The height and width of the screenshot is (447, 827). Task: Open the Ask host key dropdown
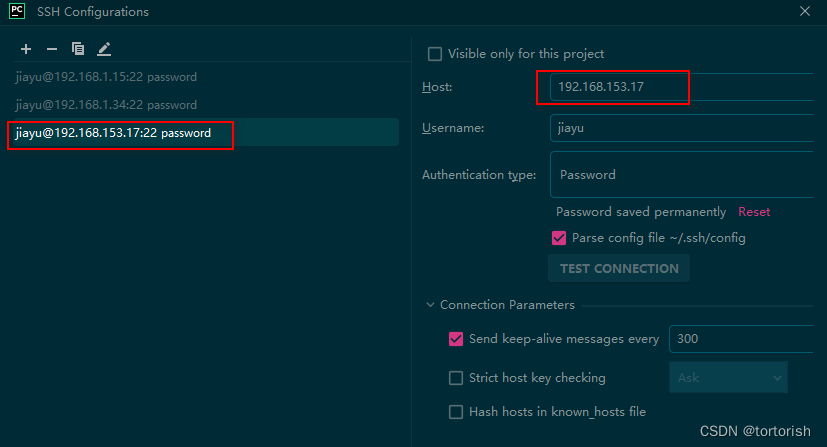coord(727,378)
